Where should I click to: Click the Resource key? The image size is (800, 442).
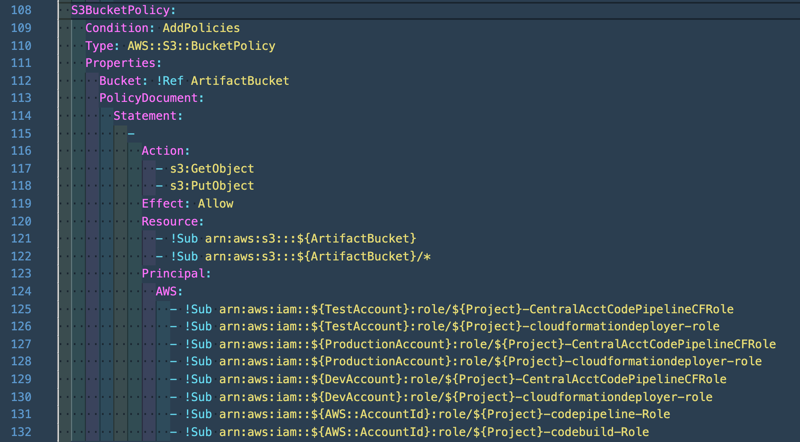tap(172, 222)
